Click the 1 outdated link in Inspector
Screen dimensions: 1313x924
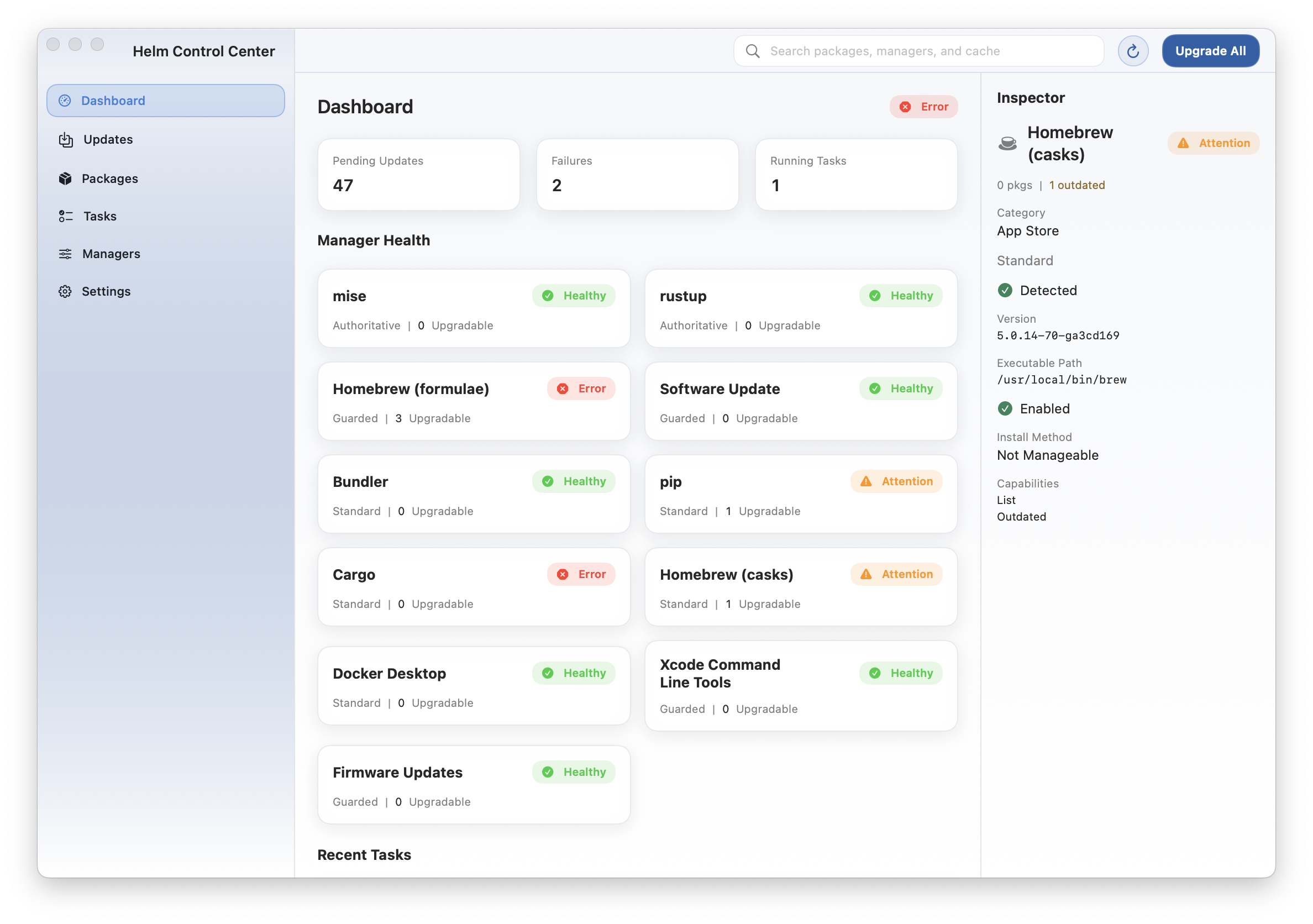pyautogui.click(x=1076, y=185)
